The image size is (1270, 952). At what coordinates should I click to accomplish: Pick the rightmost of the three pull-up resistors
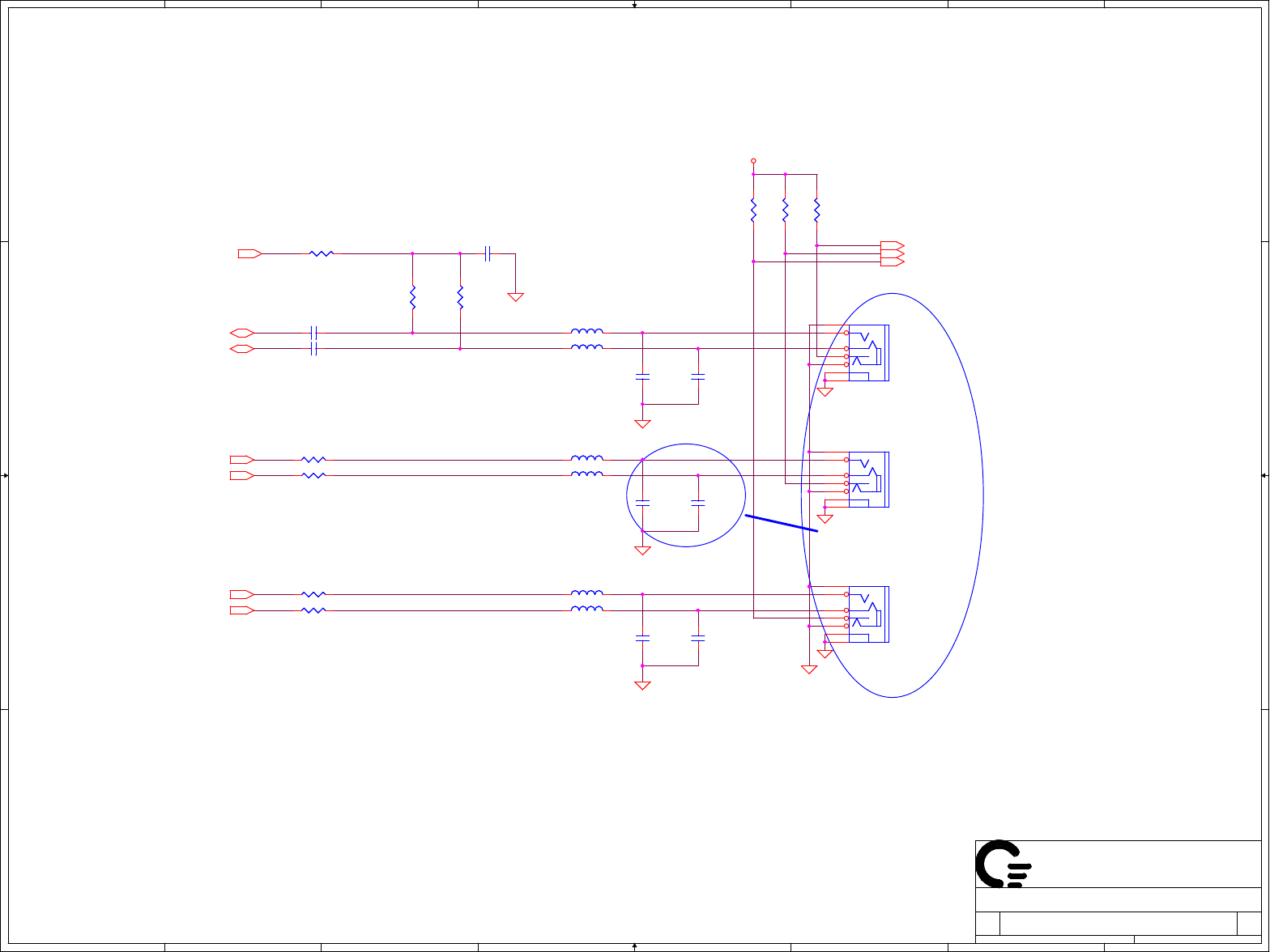[816, 210]
